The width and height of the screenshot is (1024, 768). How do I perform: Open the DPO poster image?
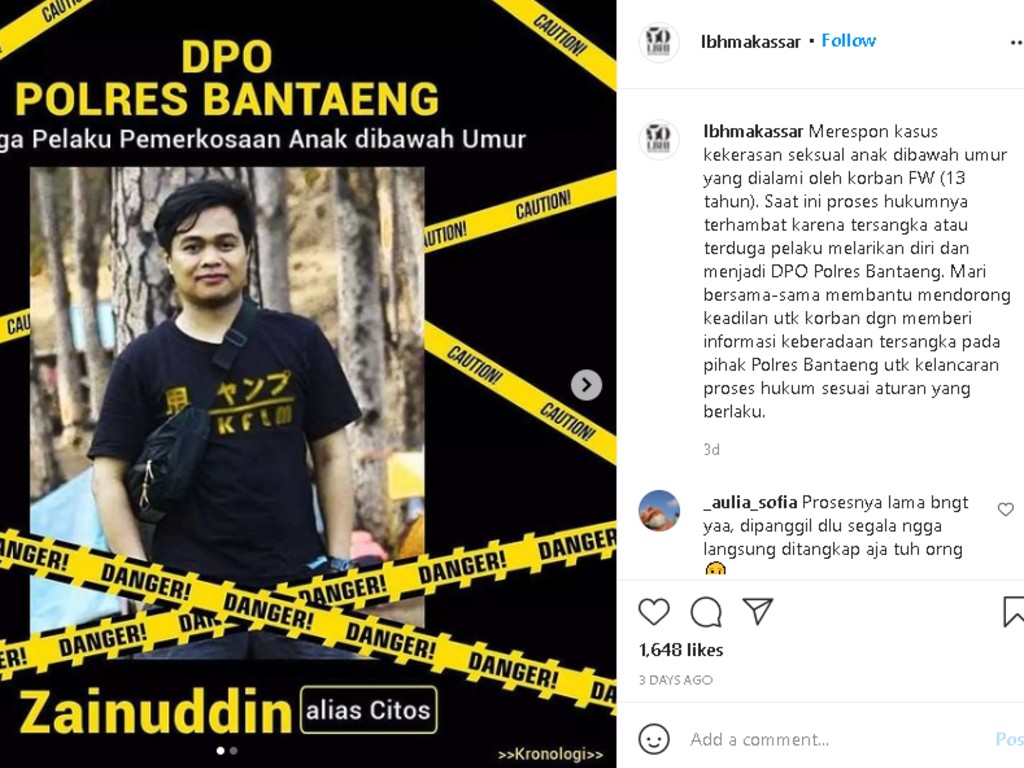(308, 384)
